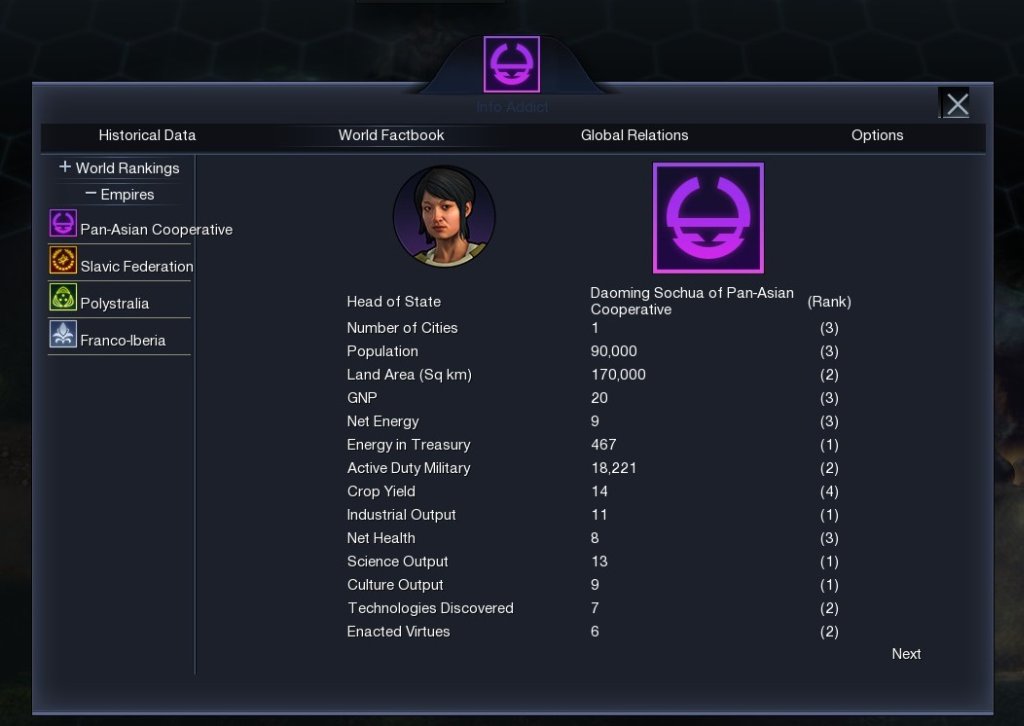Go to Next empire page
The width and height of the screenshot is (1024, 726).
tap(906, 654)
